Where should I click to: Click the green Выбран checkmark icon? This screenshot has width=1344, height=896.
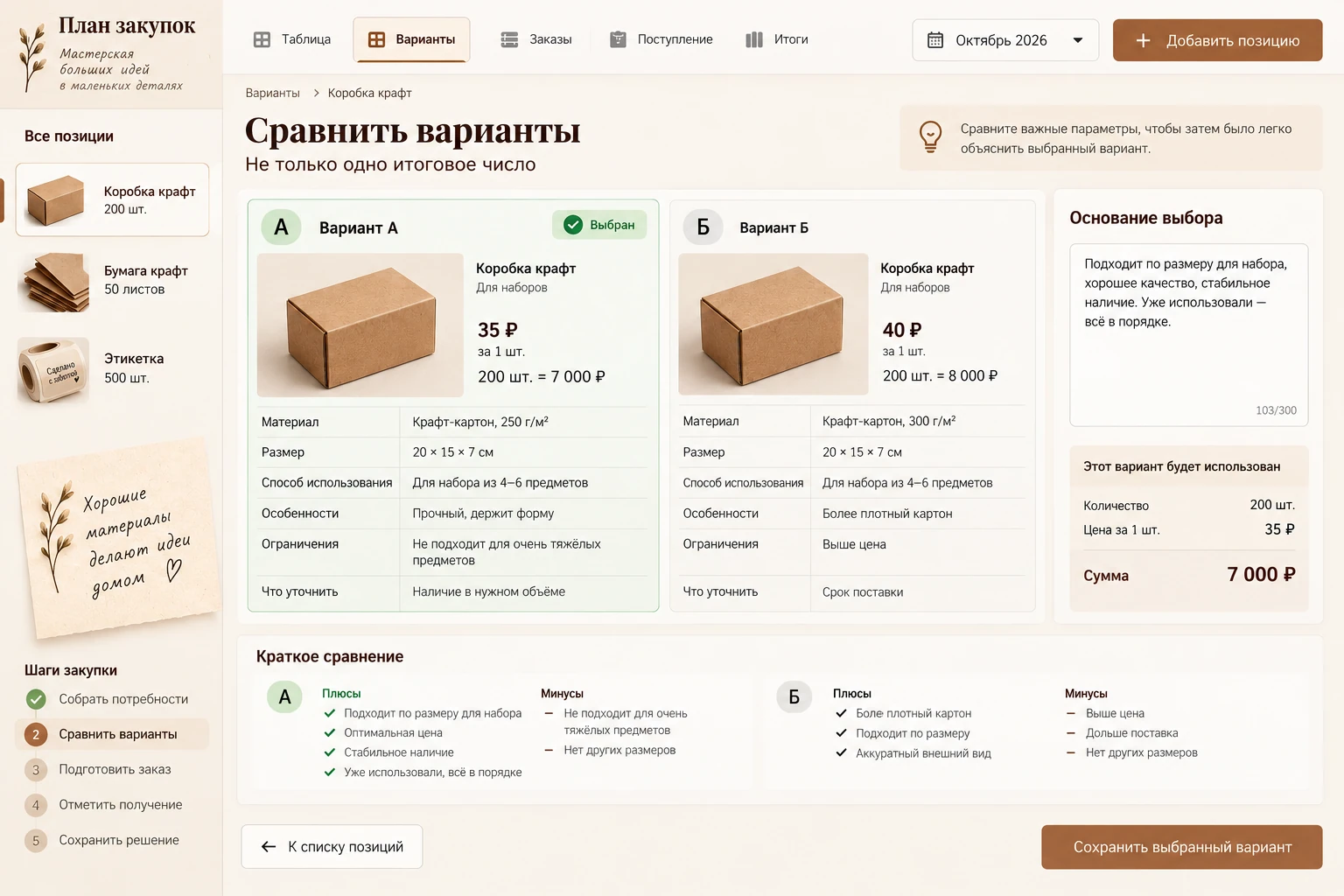click(x=573, y=225)
